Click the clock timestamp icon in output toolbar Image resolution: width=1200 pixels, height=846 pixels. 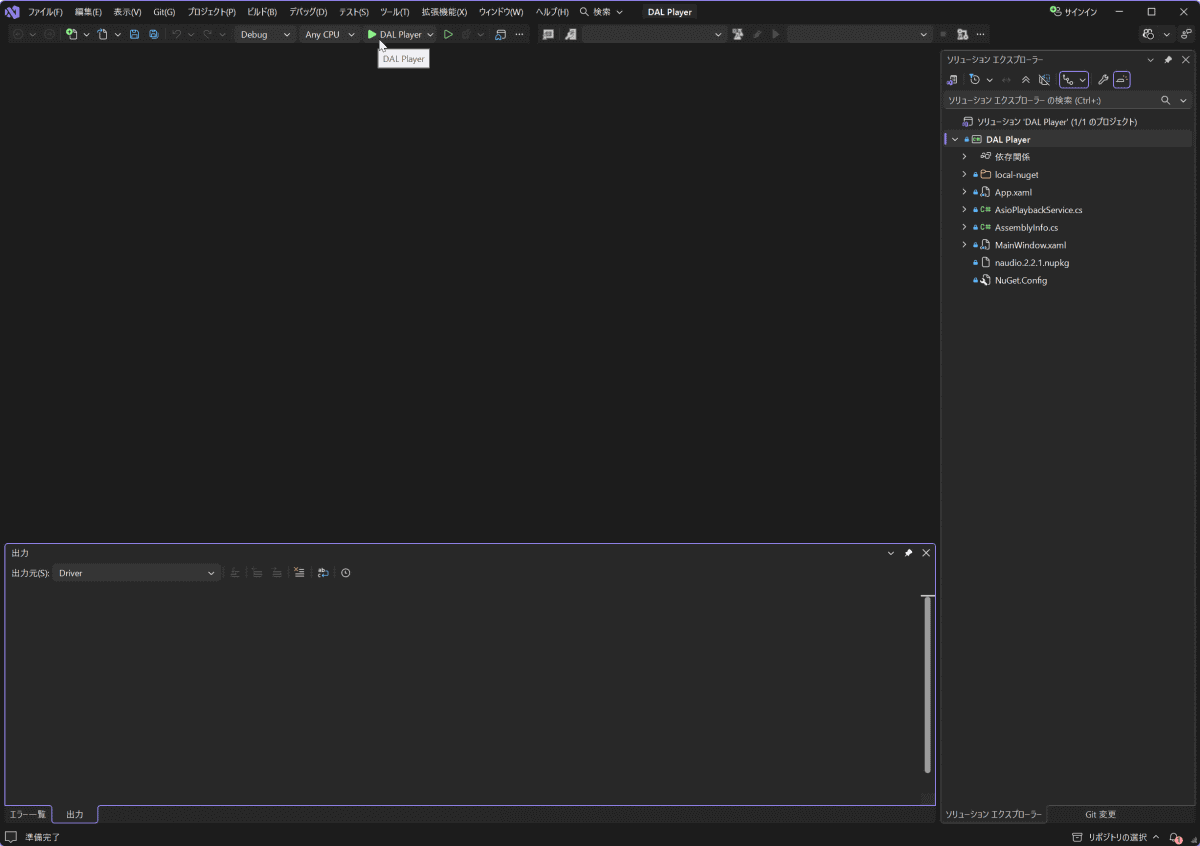(346, 573)
